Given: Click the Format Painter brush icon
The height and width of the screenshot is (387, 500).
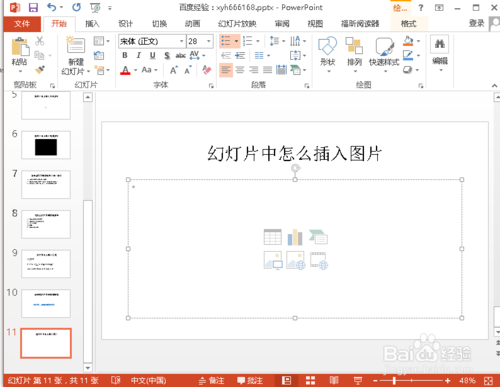Looking at the screenshot, I should click(x=40, y=70).
